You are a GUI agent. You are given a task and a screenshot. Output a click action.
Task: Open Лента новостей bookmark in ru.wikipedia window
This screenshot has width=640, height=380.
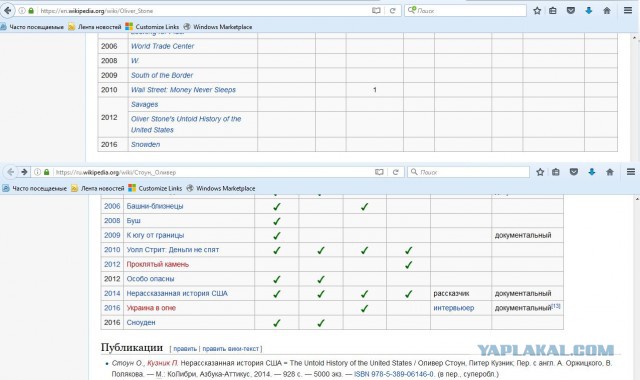click(98, 188)
